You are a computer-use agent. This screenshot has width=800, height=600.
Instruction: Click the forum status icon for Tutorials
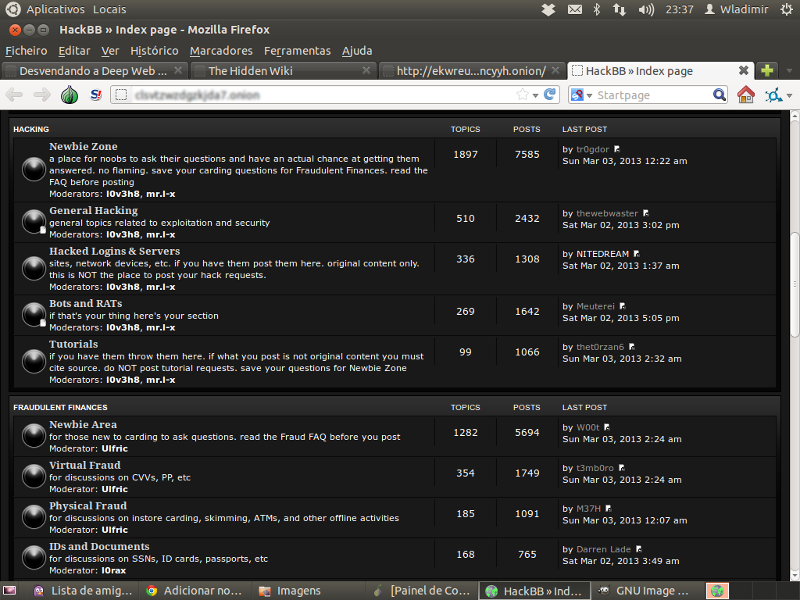coord(34,362)
